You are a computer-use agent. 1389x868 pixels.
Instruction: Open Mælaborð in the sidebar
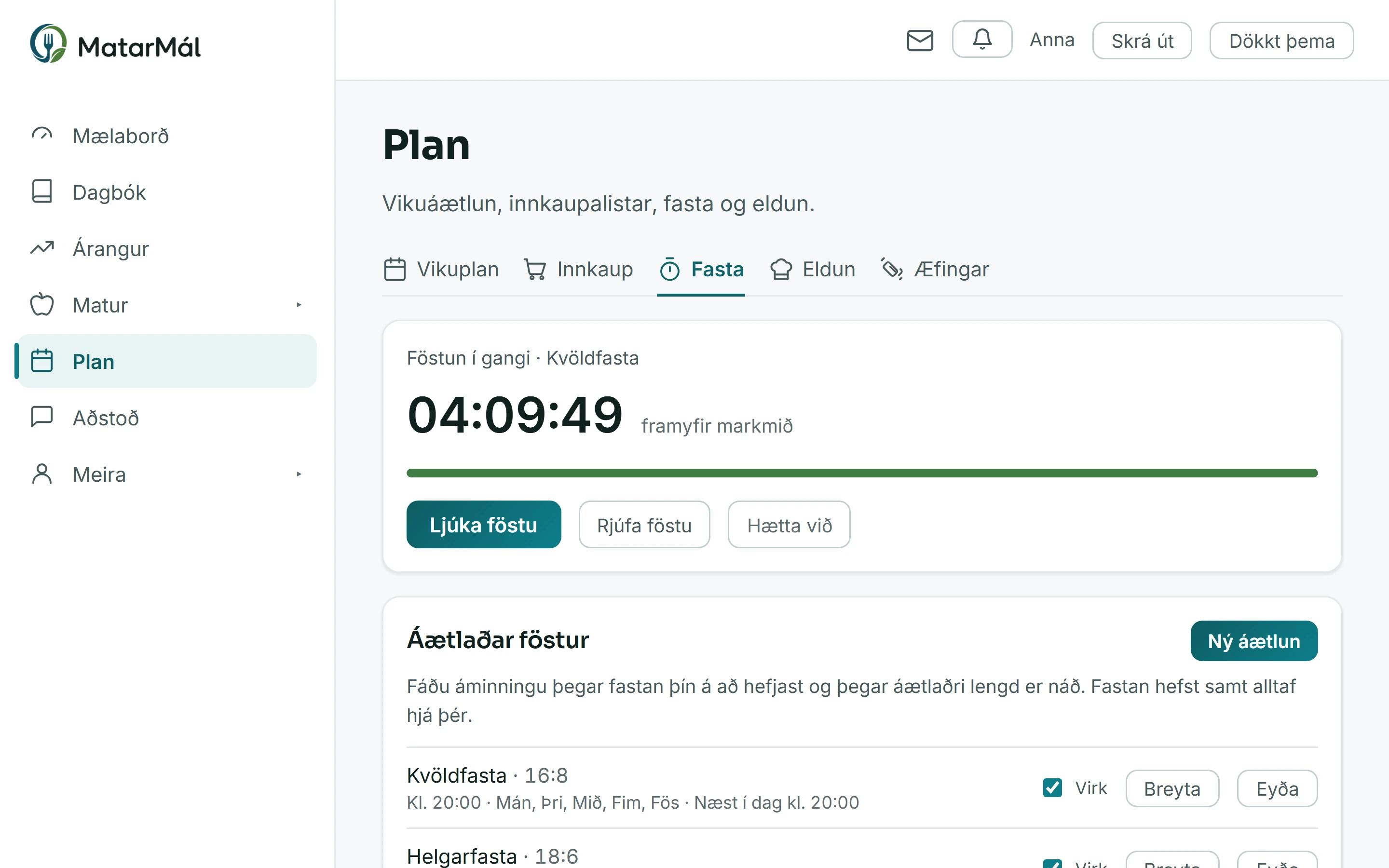tap(167, 136)
